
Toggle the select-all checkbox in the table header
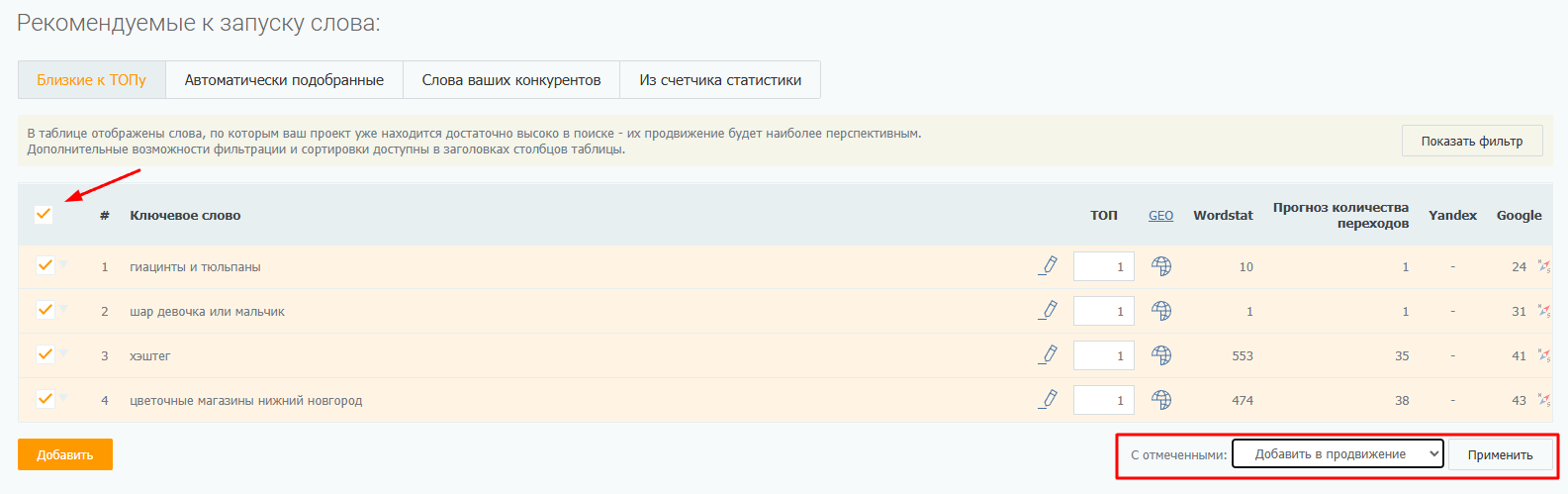[x=44, y=214]
